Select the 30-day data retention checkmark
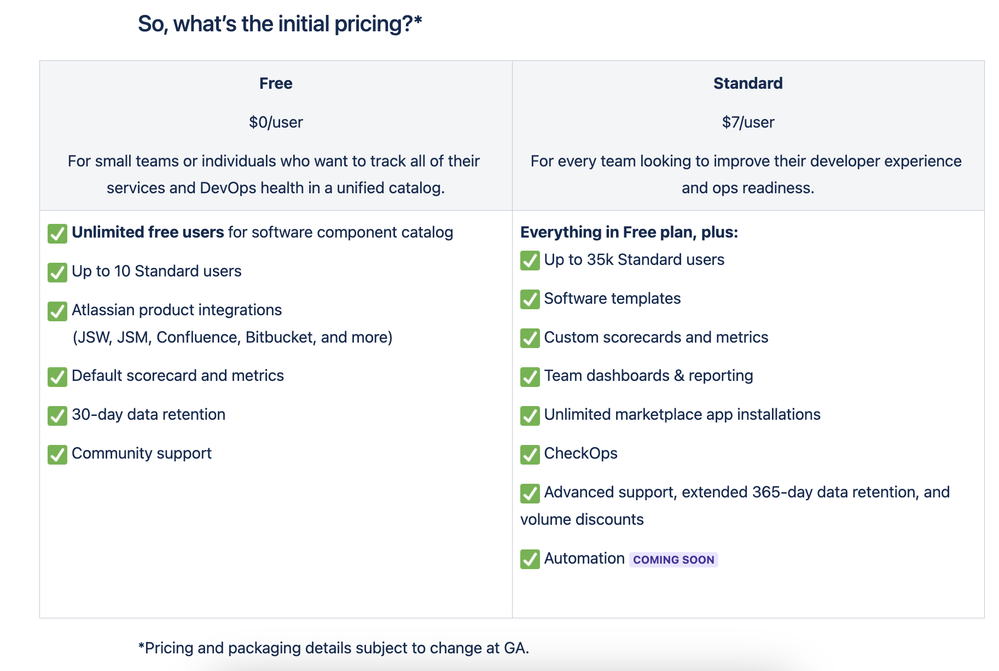The image size is (999, 671). (x=58, y=415)
